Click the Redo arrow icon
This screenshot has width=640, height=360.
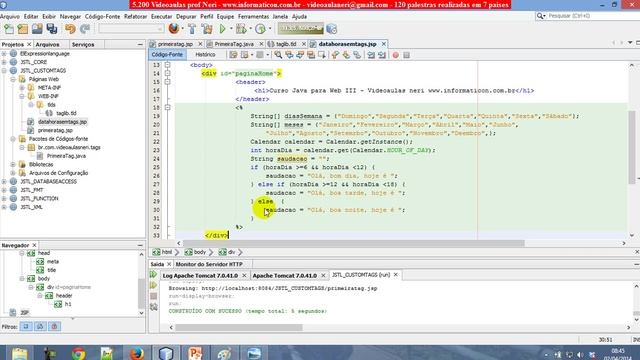(85, 29)
